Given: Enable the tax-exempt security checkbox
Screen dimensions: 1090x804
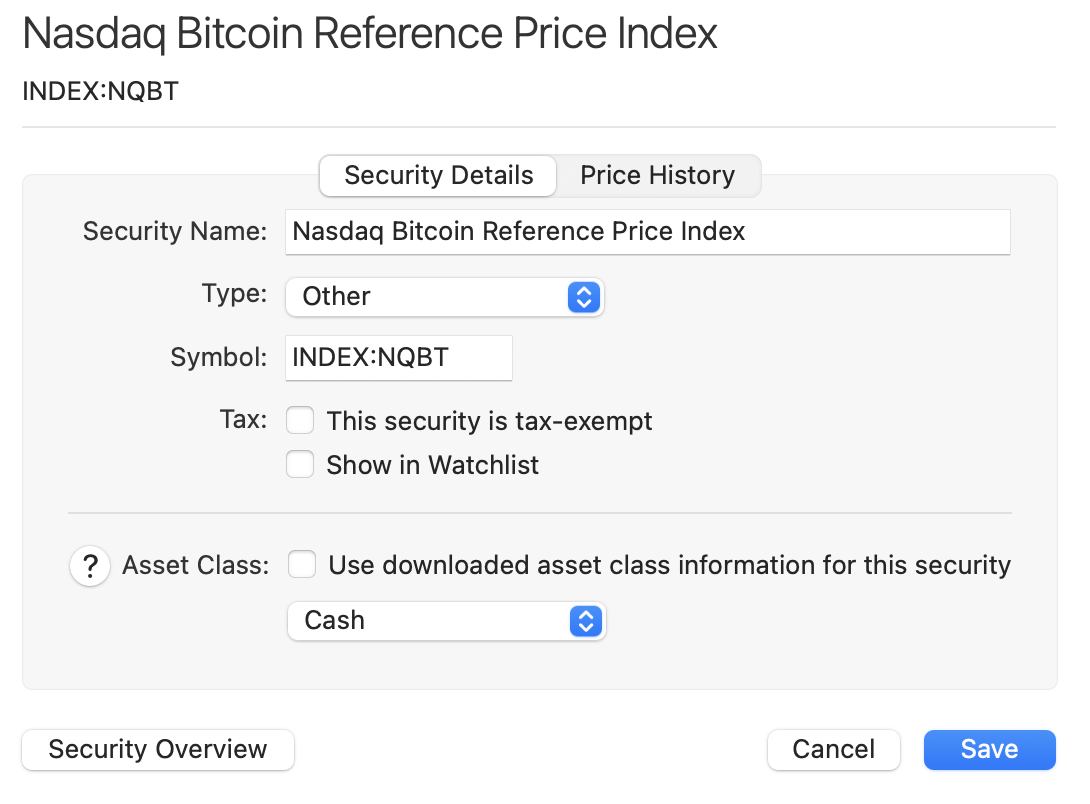Looking at the screenshot, I should click(x=301, y=420).
